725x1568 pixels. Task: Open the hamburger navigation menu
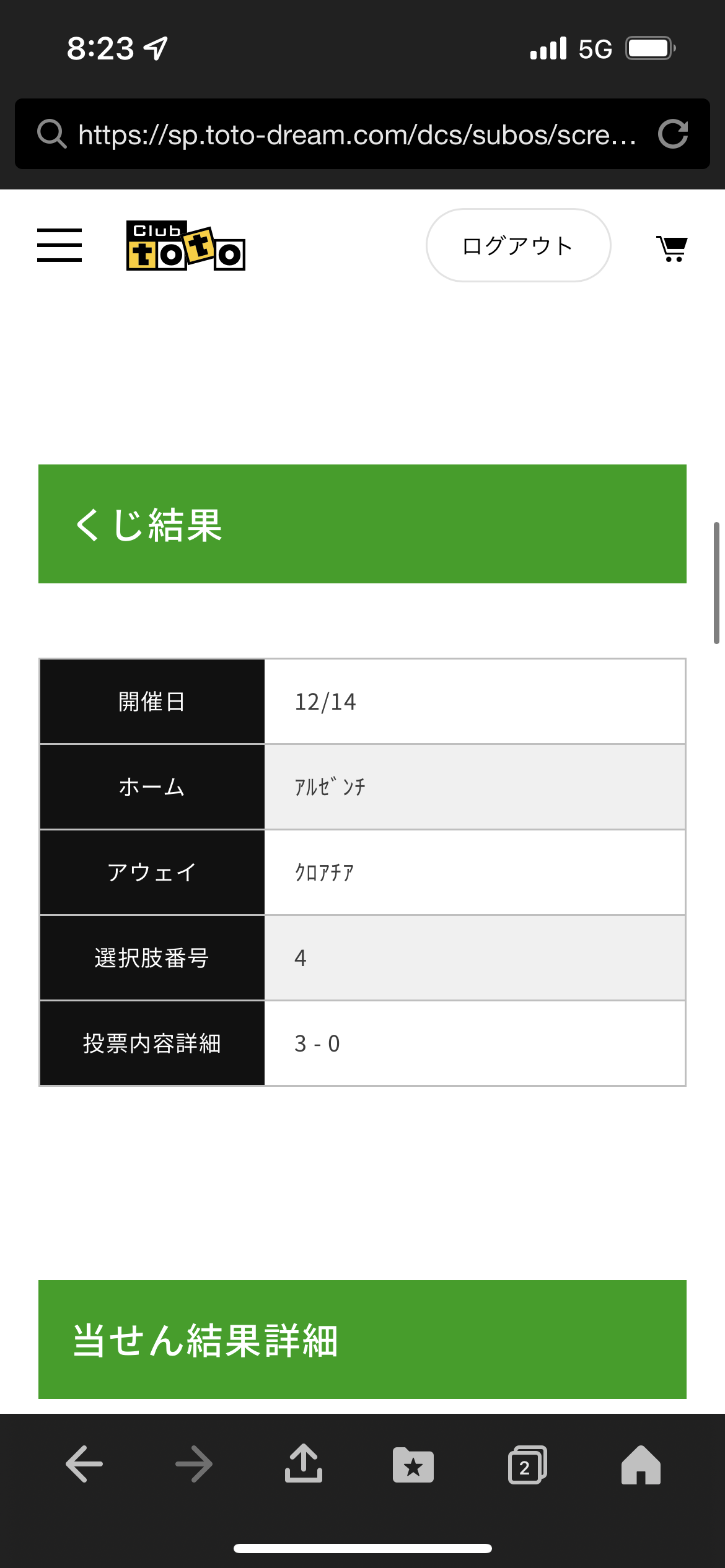click(59, 245)
